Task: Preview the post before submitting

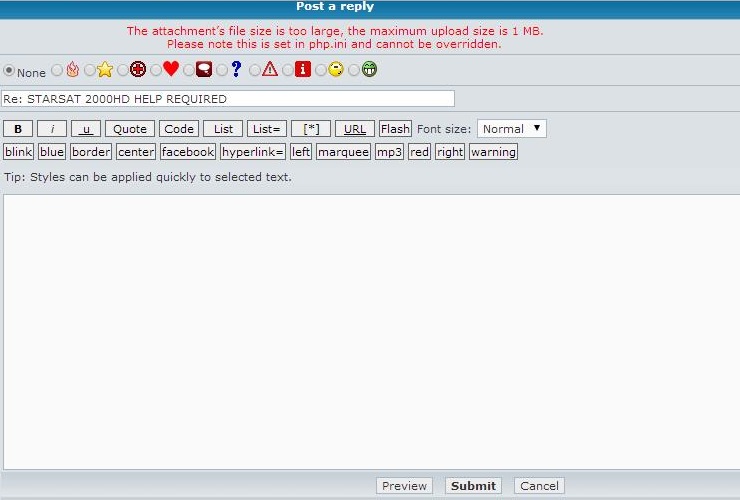Action: point(404,486)
